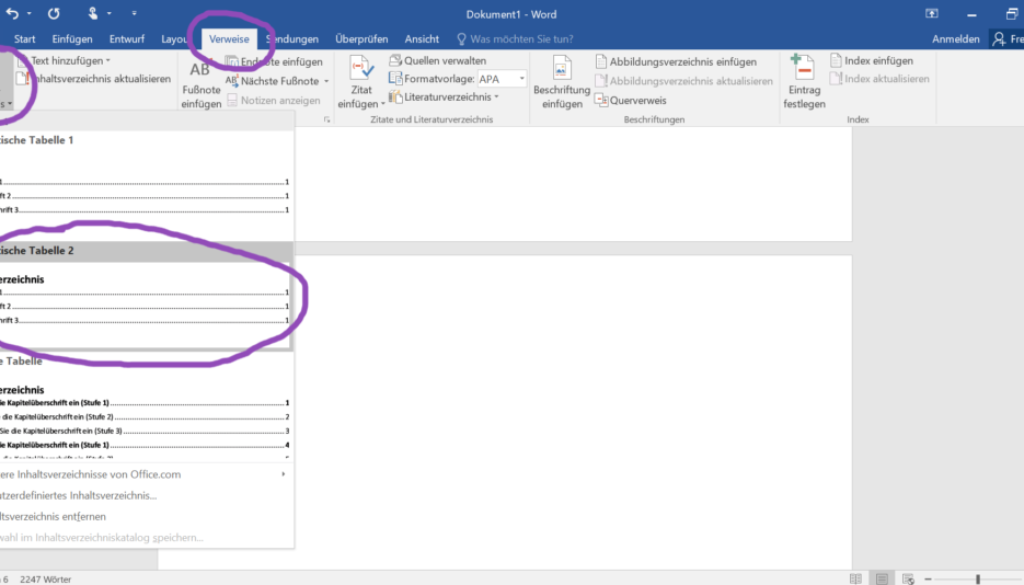Image resolution: width=1024 pixels, height=585 pixels.
Task: Open the Überprüfen tab
Action: [x=361, y=39]
